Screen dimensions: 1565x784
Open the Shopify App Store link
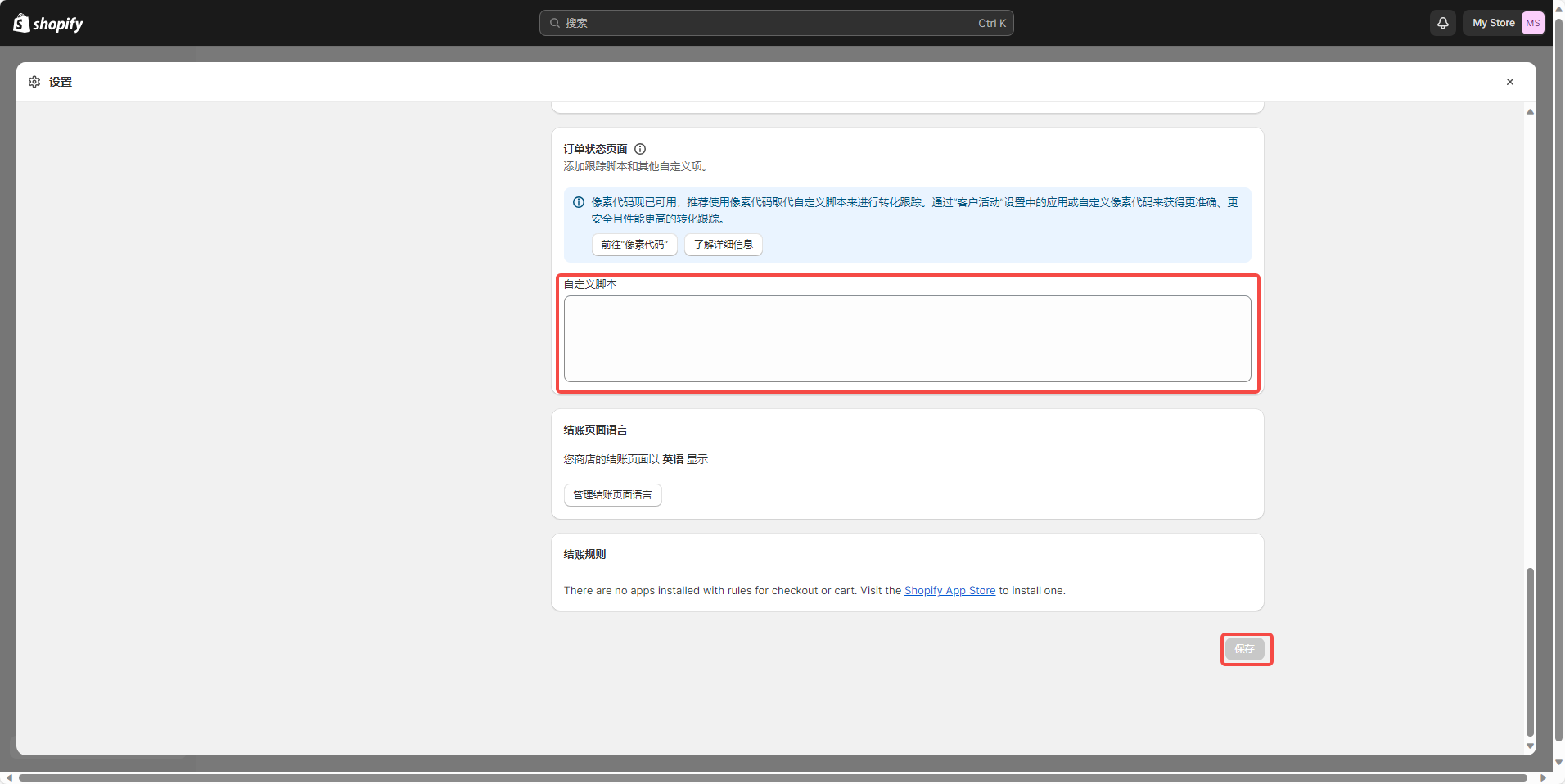(x=949, y=591)
